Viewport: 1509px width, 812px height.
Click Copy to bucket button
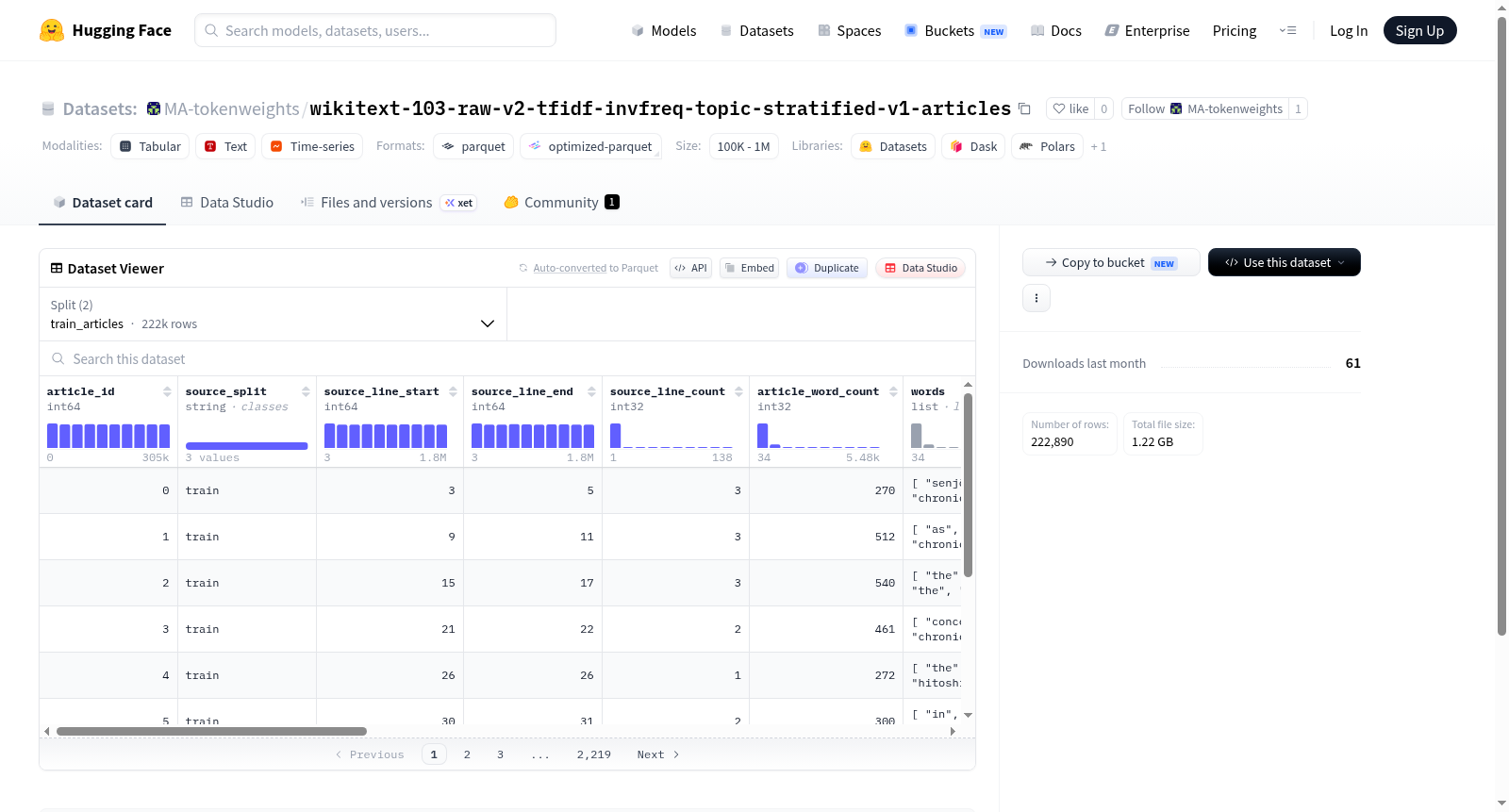tap(1111, 262)
